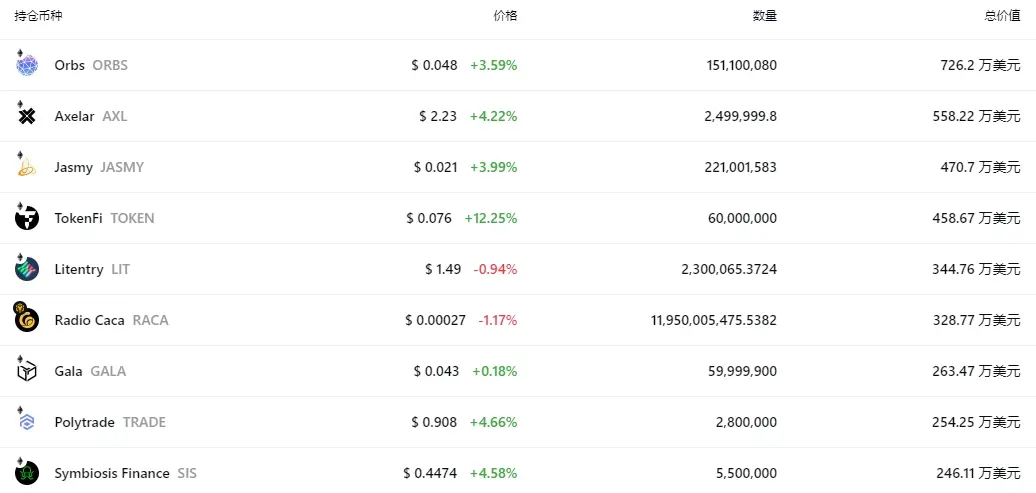1036x493 pixels.
Task: Sort by the 价格 column header
Action: (x=505, y=16)
